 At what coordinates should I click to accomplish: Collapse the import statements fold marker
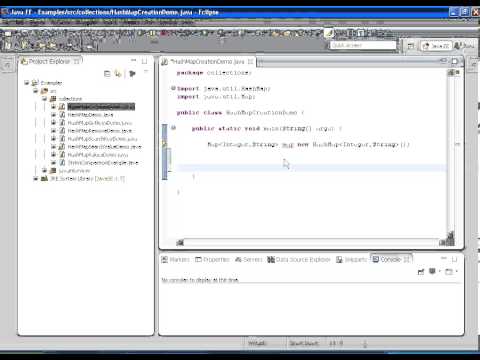click(x=173, y=88)
